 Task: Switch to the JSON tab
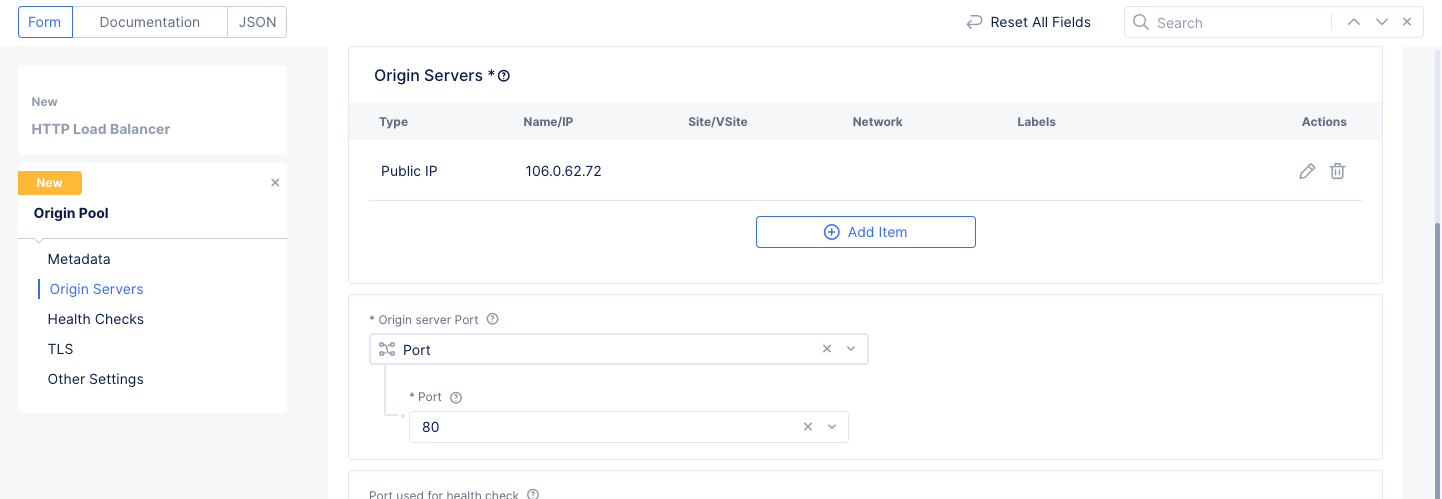point(257,22)
